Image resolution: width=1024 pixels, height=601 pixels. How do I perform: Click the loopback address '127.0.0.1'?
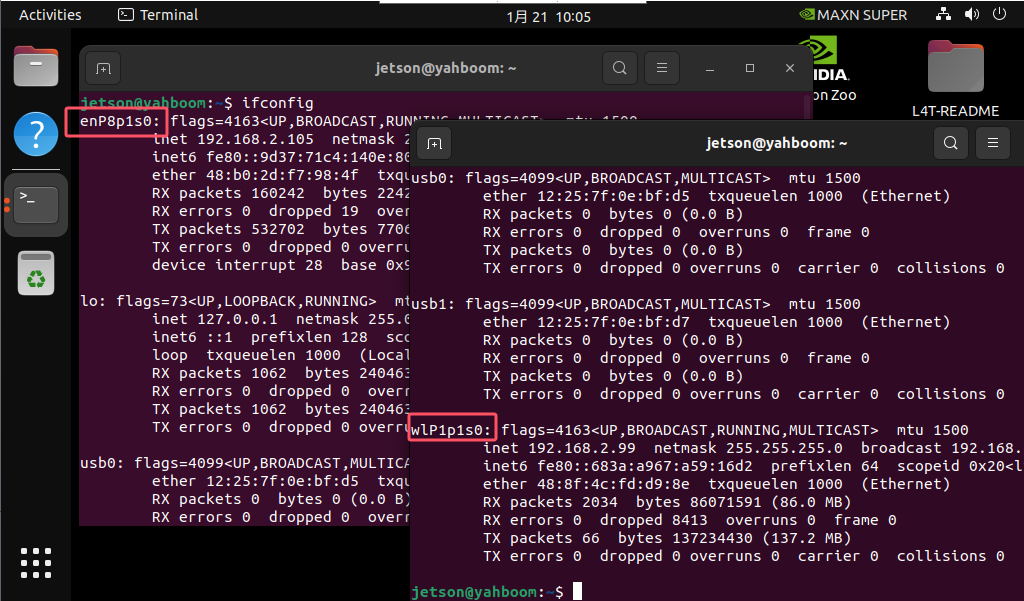[x=237, y=319]
